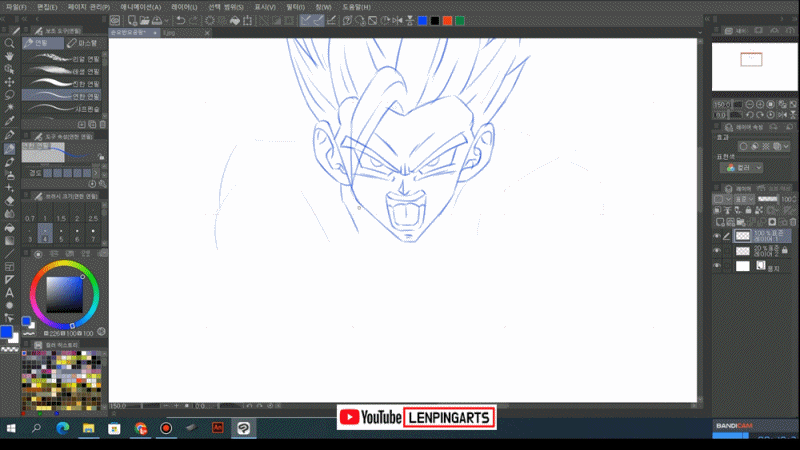Select the Gradient tool
The height and width of the screenshot is (450, 800).
[9, 240]
